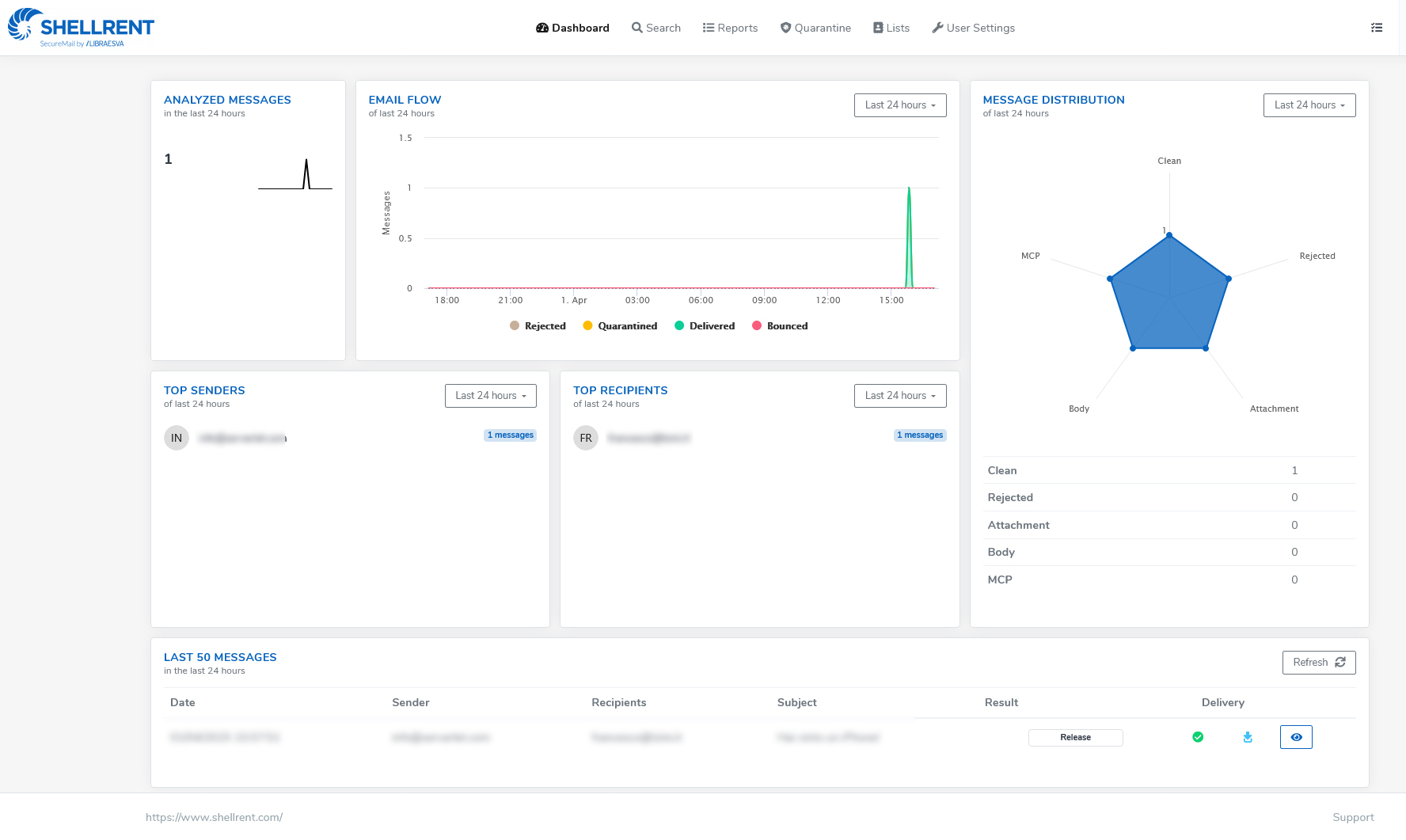The image size is (1406, 840).
Task: Click the Subject column header
Action: click(796, 703)
